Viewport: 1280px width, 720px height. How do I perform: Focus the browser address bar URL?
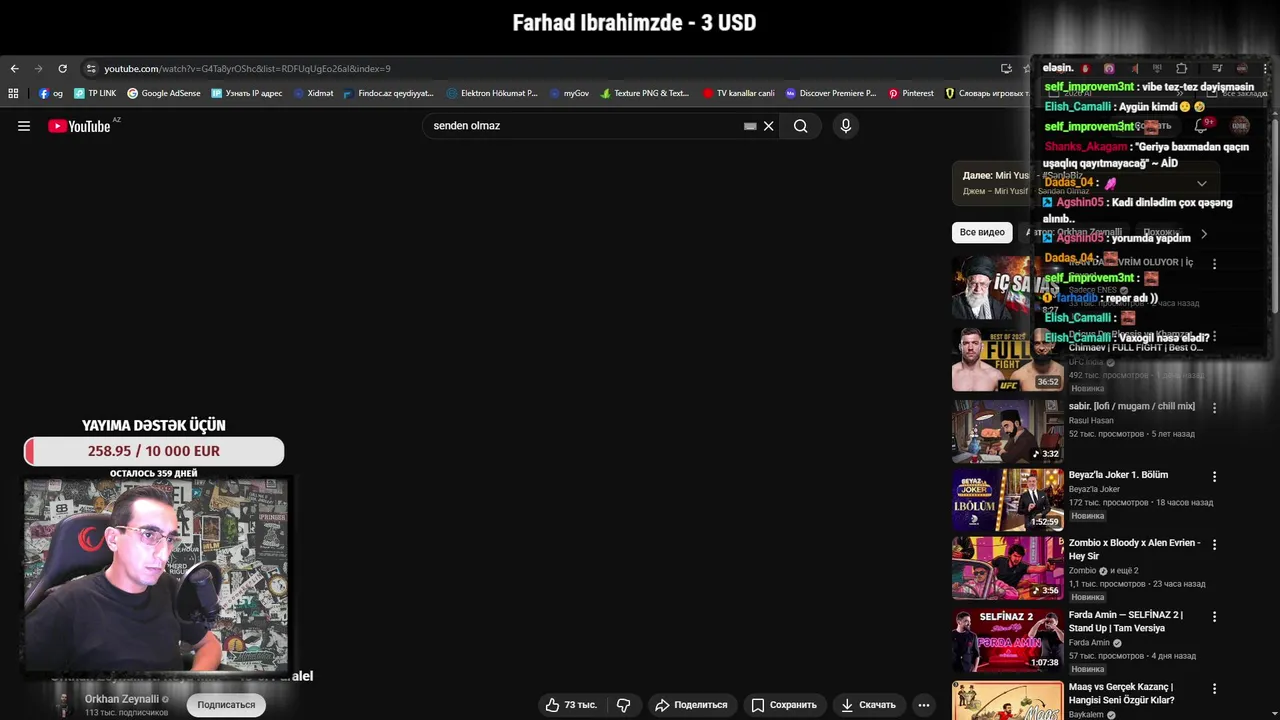pos(247,69)
